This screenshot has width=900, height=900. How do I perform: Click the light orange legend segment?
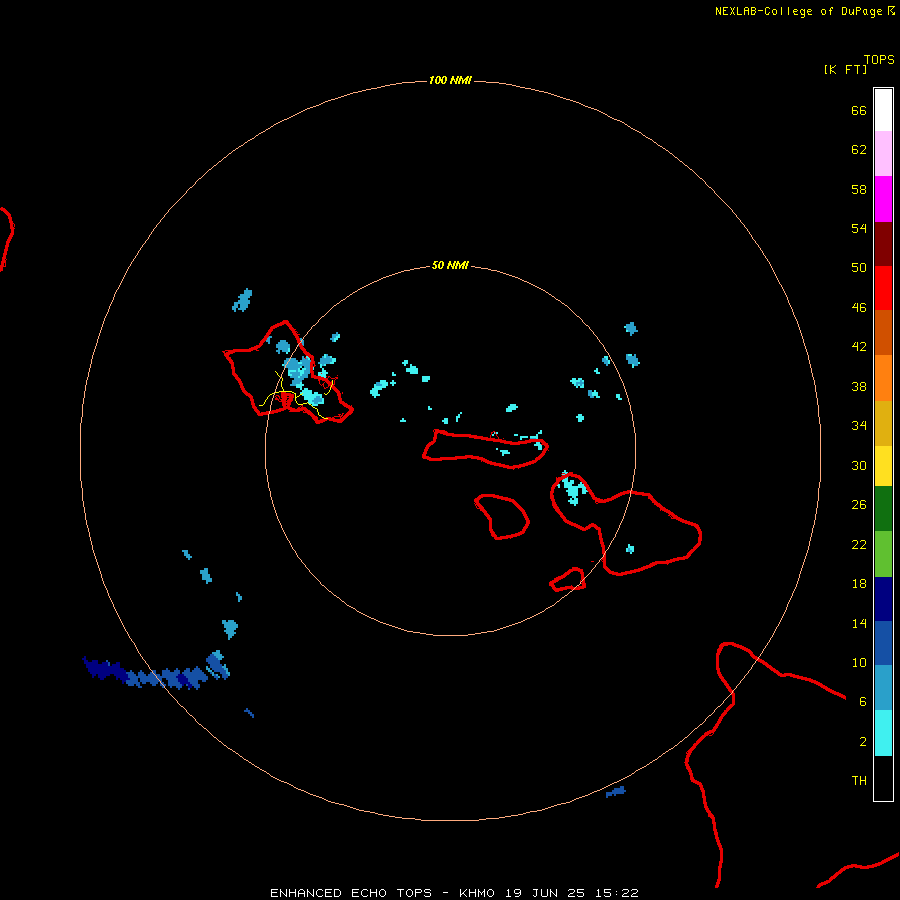[x=883, y=378]
